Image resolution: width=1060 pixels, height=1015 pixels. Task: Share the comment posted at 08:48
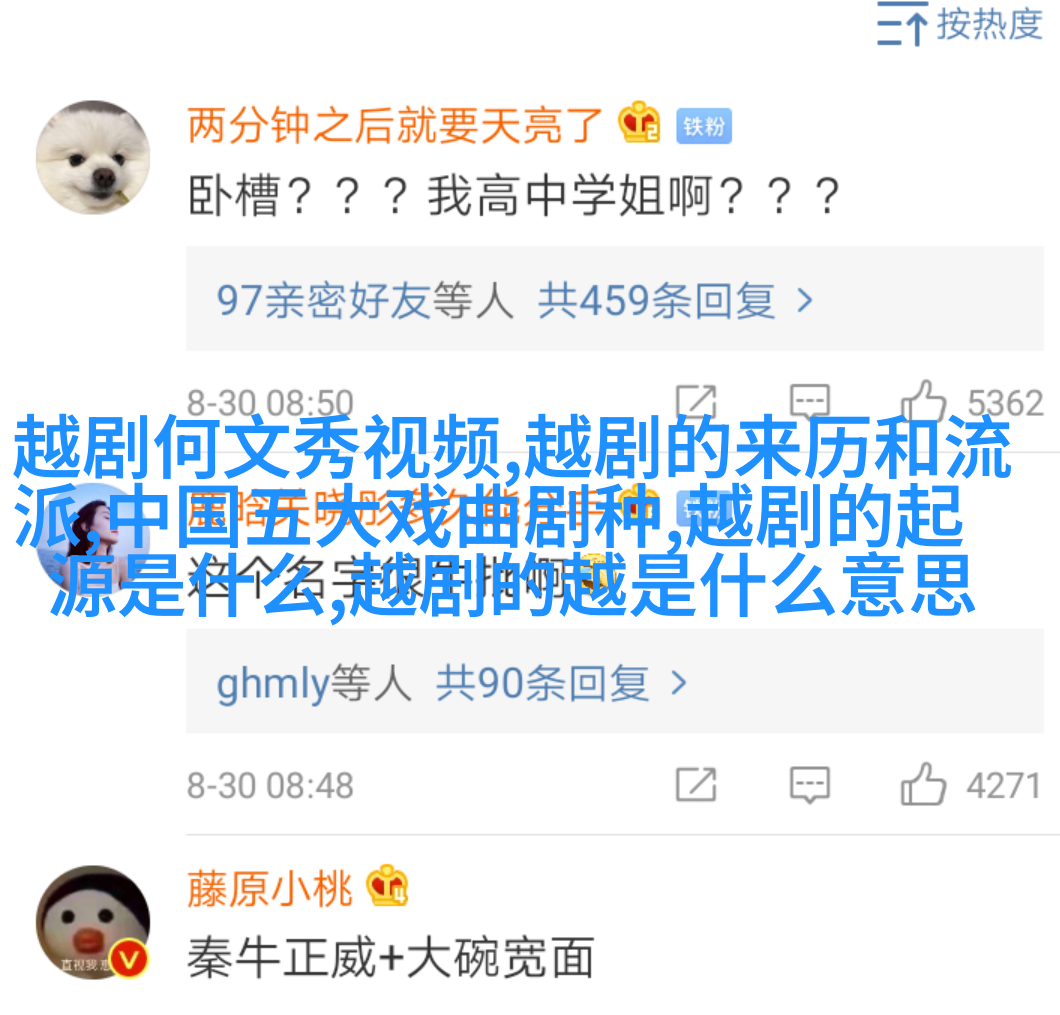[x=696, y=785]
